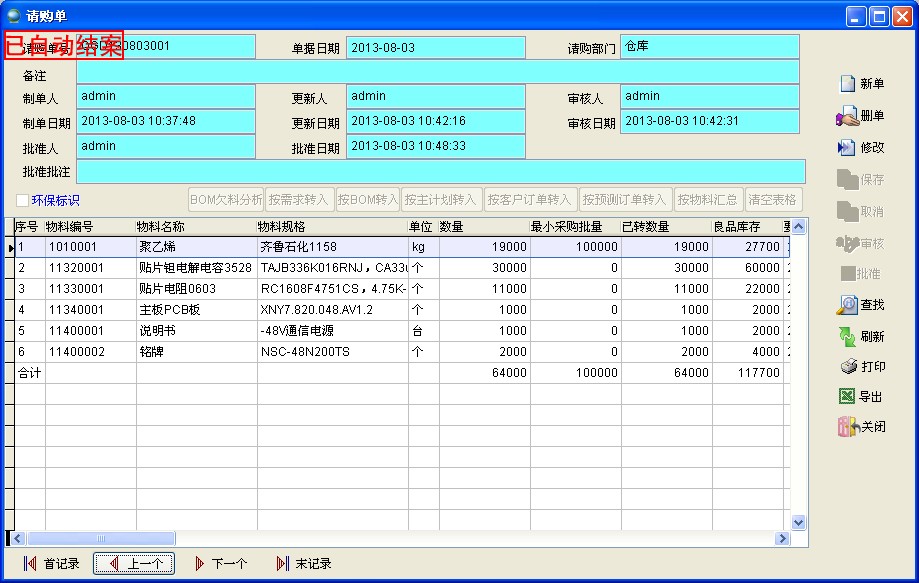Viewport: 919px width, 583px height.
Task: Navigate to 上一个 (previous) record
Action: [135, 564]
